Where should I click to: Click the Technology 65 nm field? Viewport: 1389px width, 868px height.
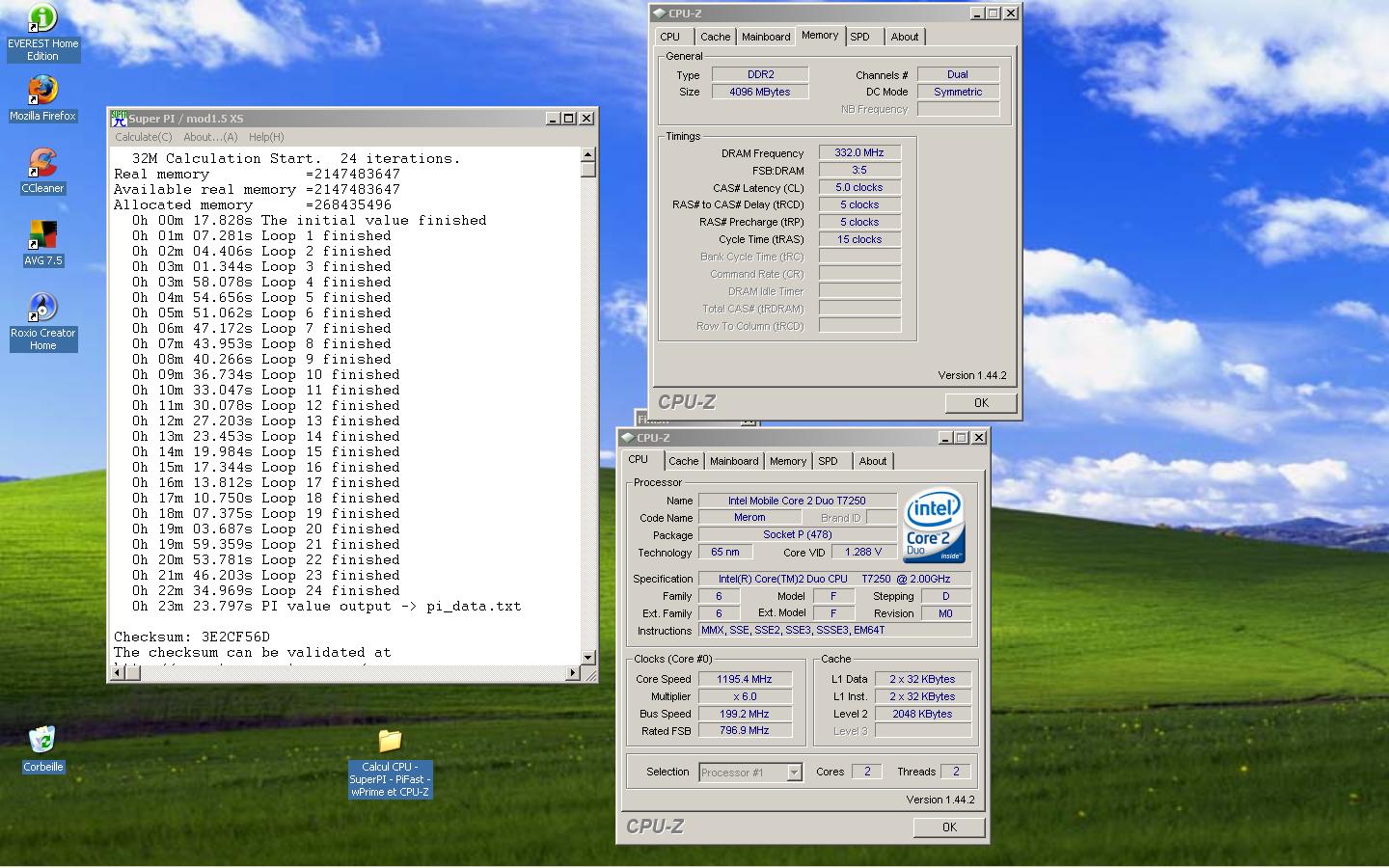pos(725,553)
